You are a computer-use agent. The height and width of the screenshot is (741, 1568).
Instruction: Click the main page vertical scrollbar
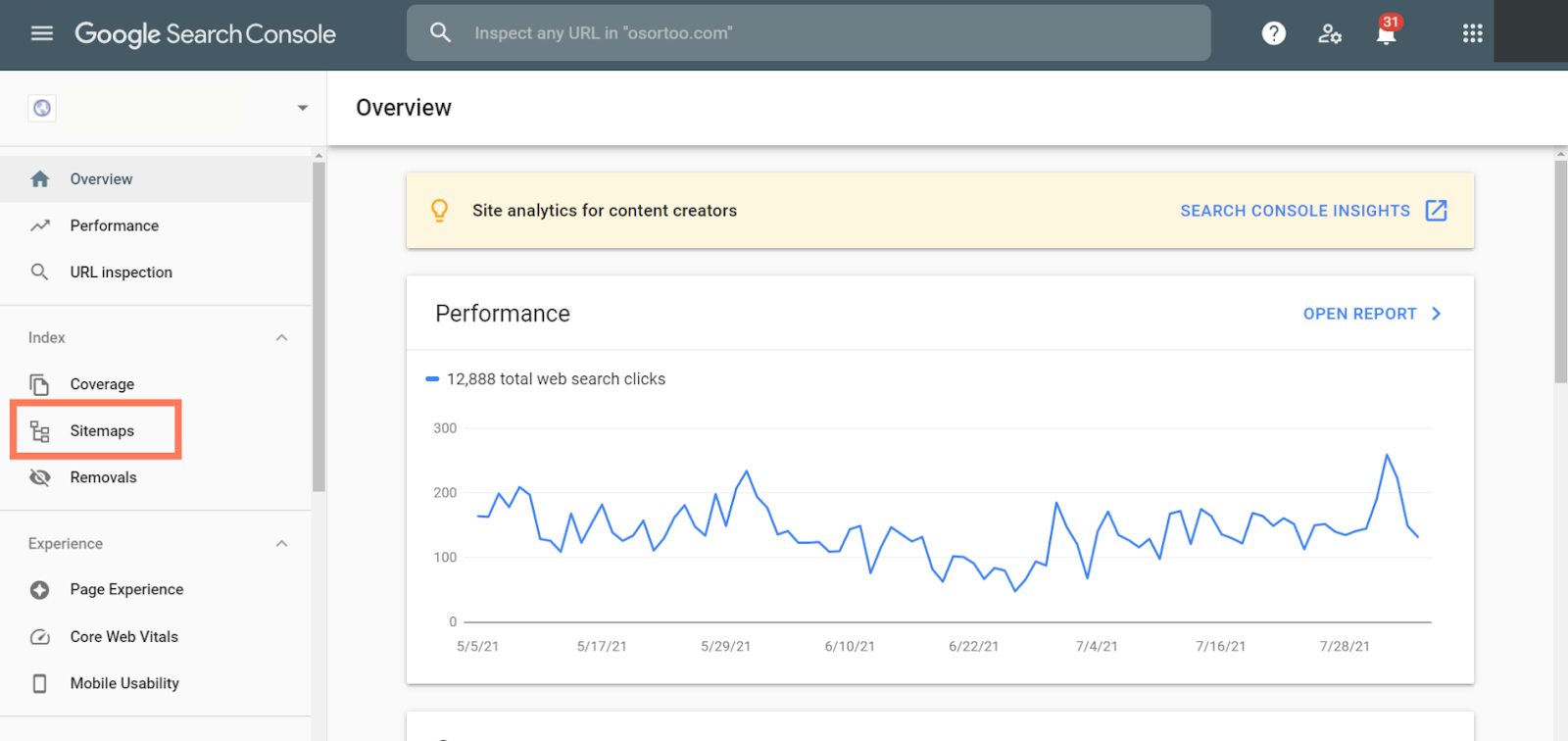tap(1560, 272)
